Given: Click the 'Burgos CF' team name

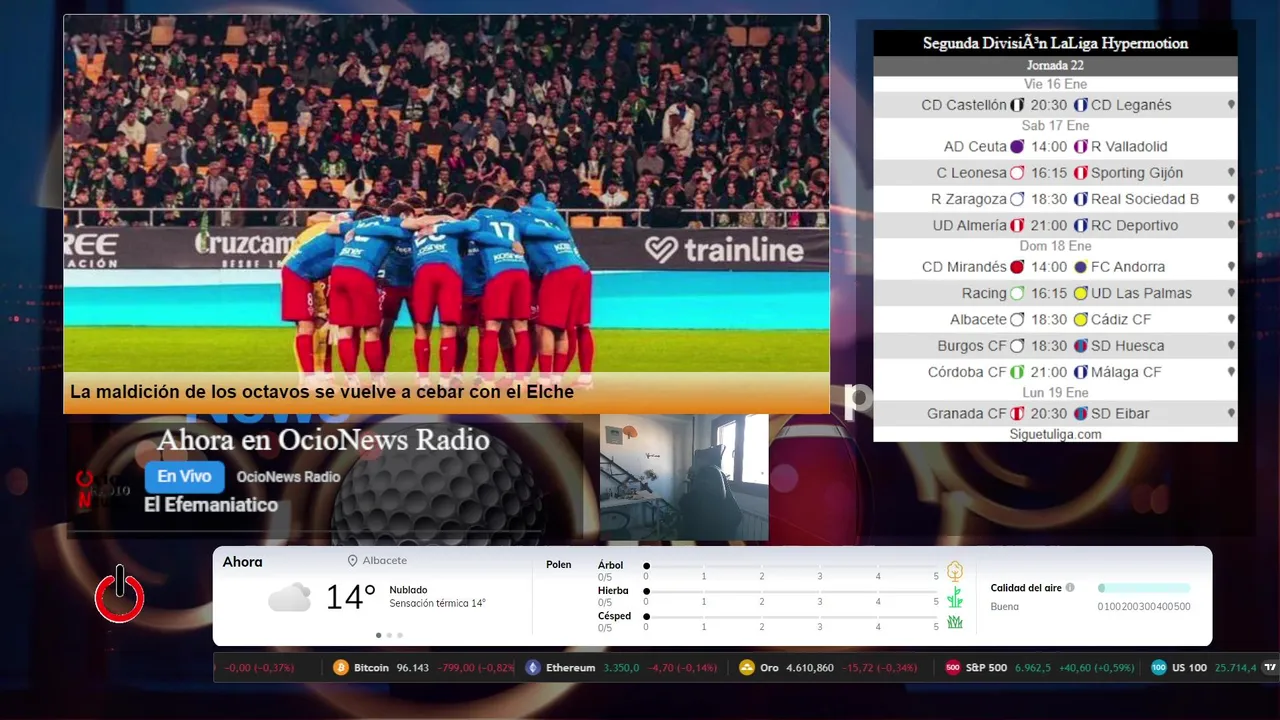Looking at the screenshot, I should click(x=972, y=346).
